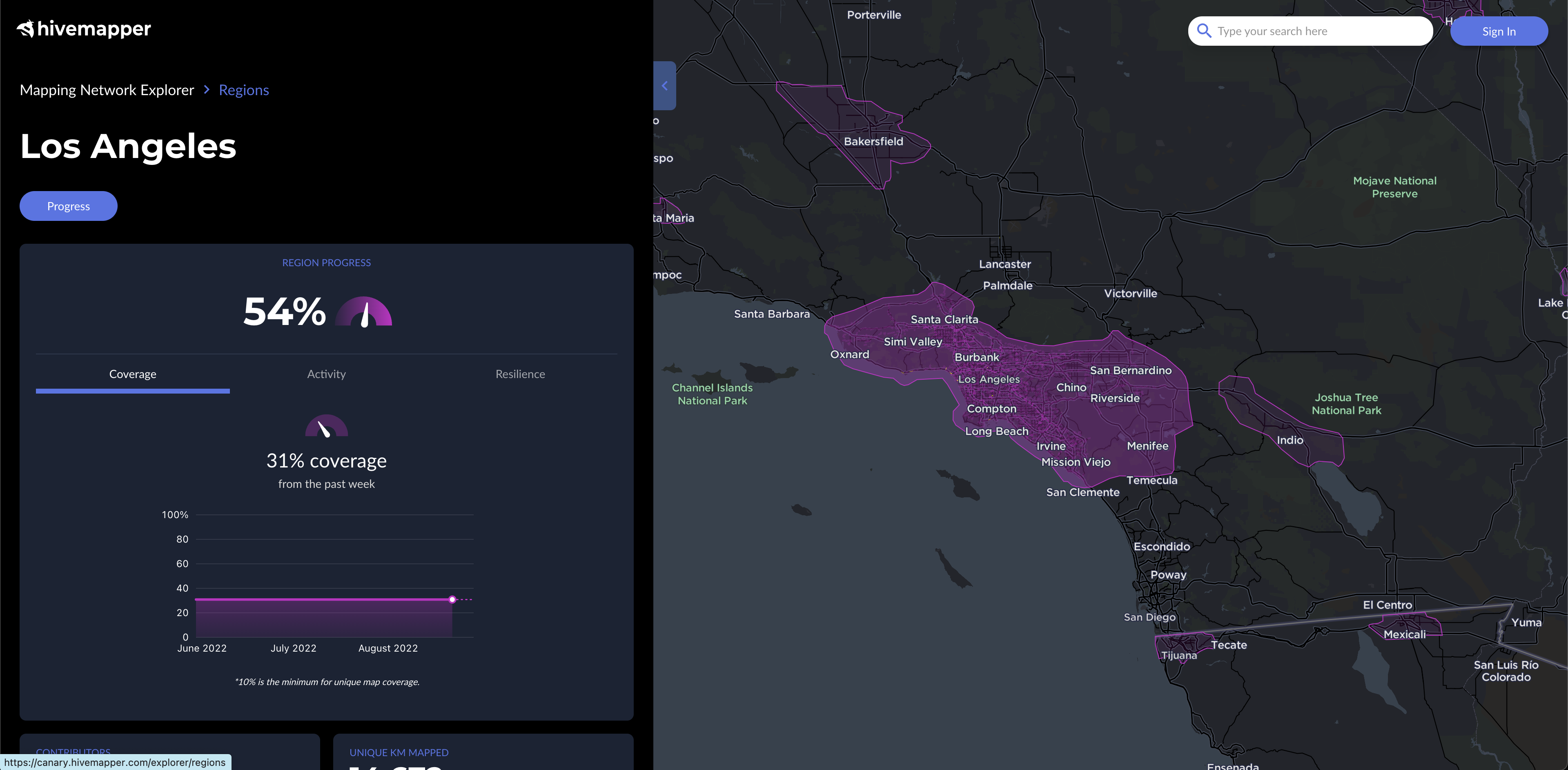The image size is (1568, 770).
Task: Click the hivemapper bee logo icon
Action: 26,29
